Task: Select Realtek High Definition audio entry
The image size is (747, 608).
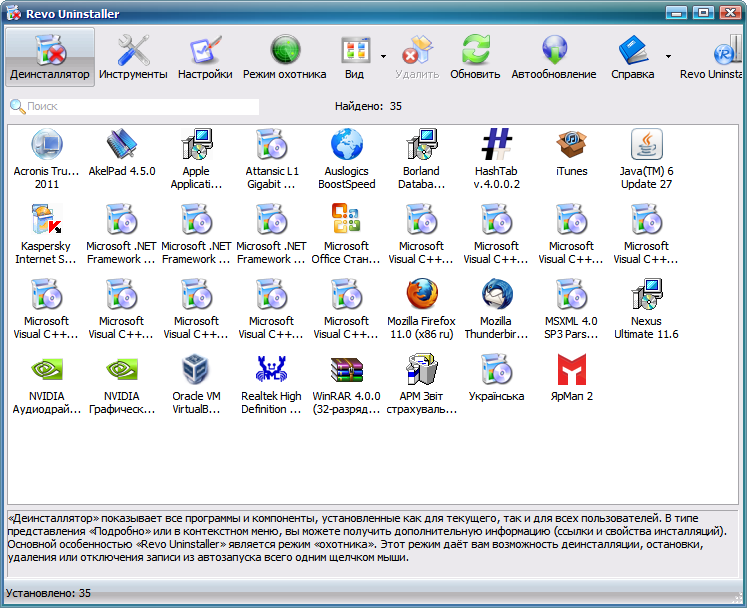Action: 272,384
